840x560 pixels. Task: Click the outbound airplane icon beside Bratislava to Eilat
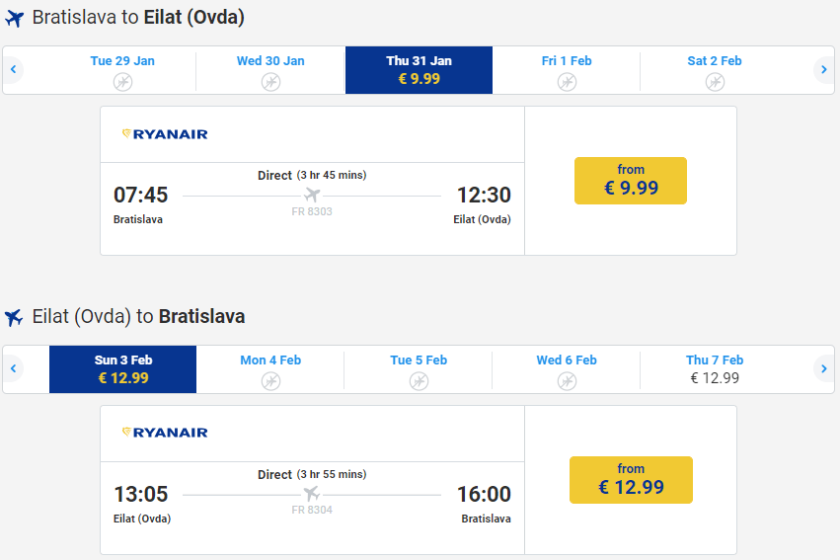(x=14, y=18)
